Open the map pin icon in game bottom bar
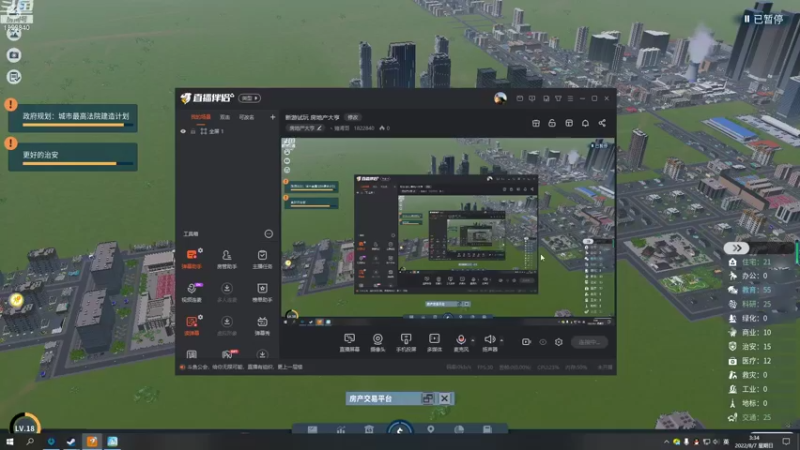Viewport: 800px width, 450px height. coord(431,430)
